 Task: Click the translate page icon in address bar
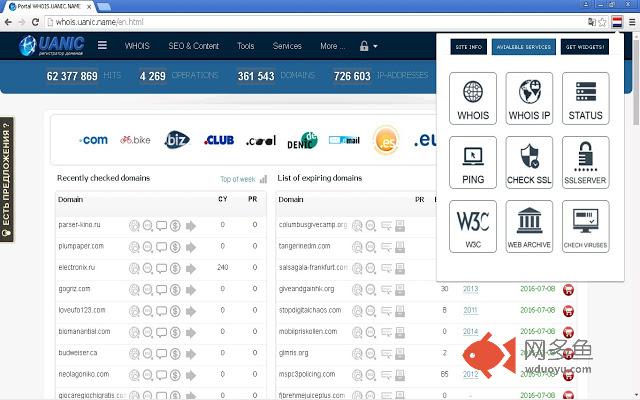coord(591,22)
